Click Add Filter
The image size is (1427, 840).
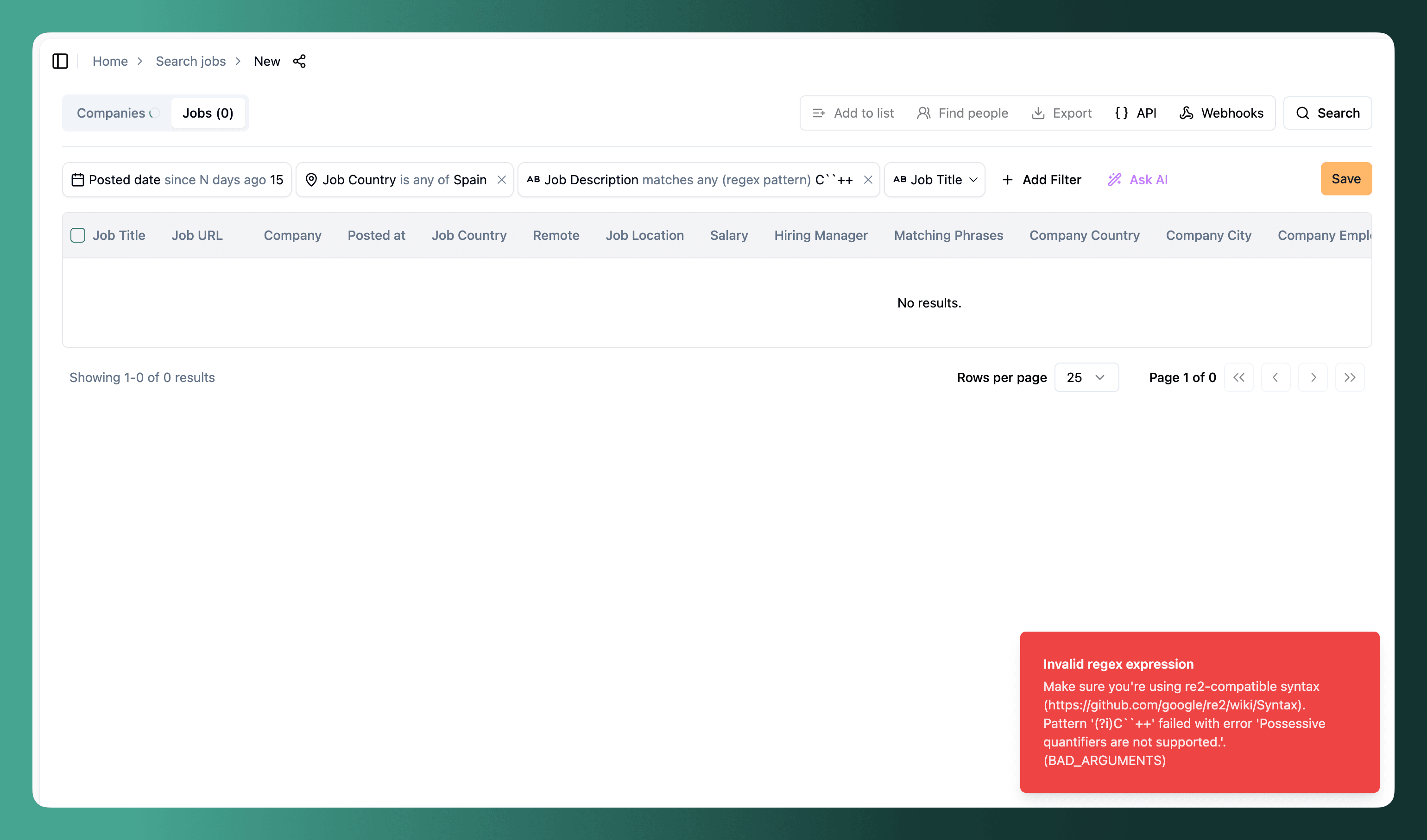pyautogui.click(x=1042, y=179)
